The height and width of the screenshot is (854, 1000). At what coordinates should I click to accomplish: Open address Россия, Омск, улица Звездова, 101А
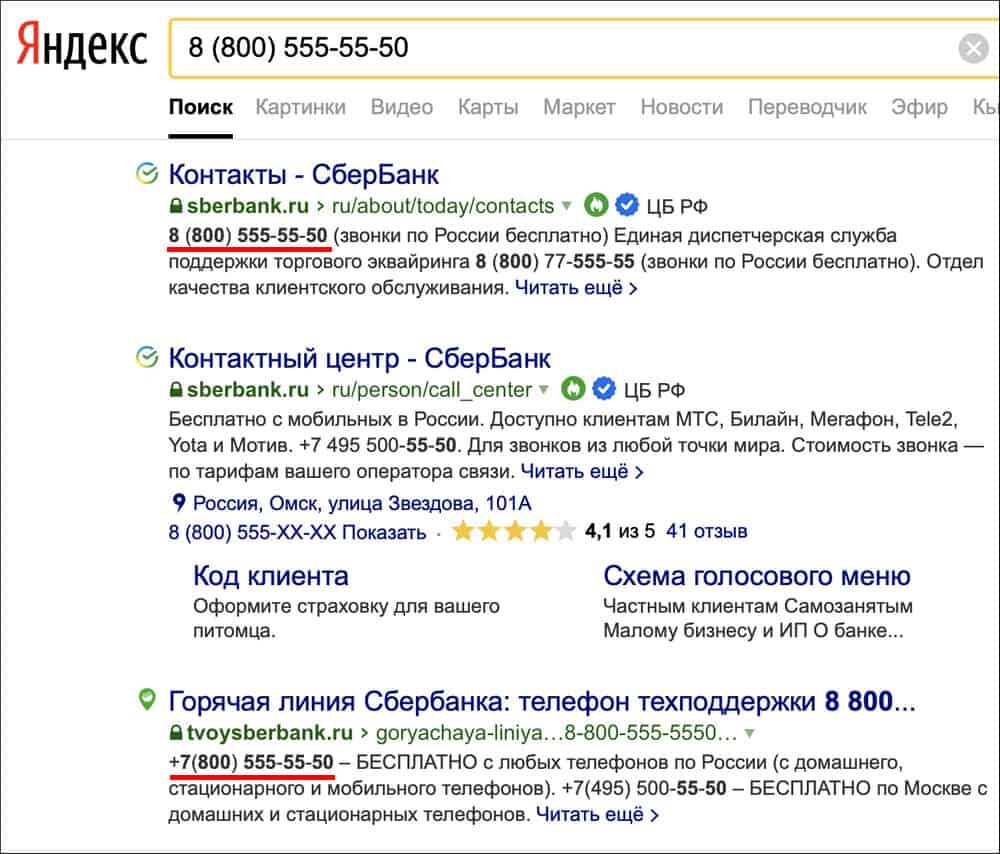[x=362, y=503]
